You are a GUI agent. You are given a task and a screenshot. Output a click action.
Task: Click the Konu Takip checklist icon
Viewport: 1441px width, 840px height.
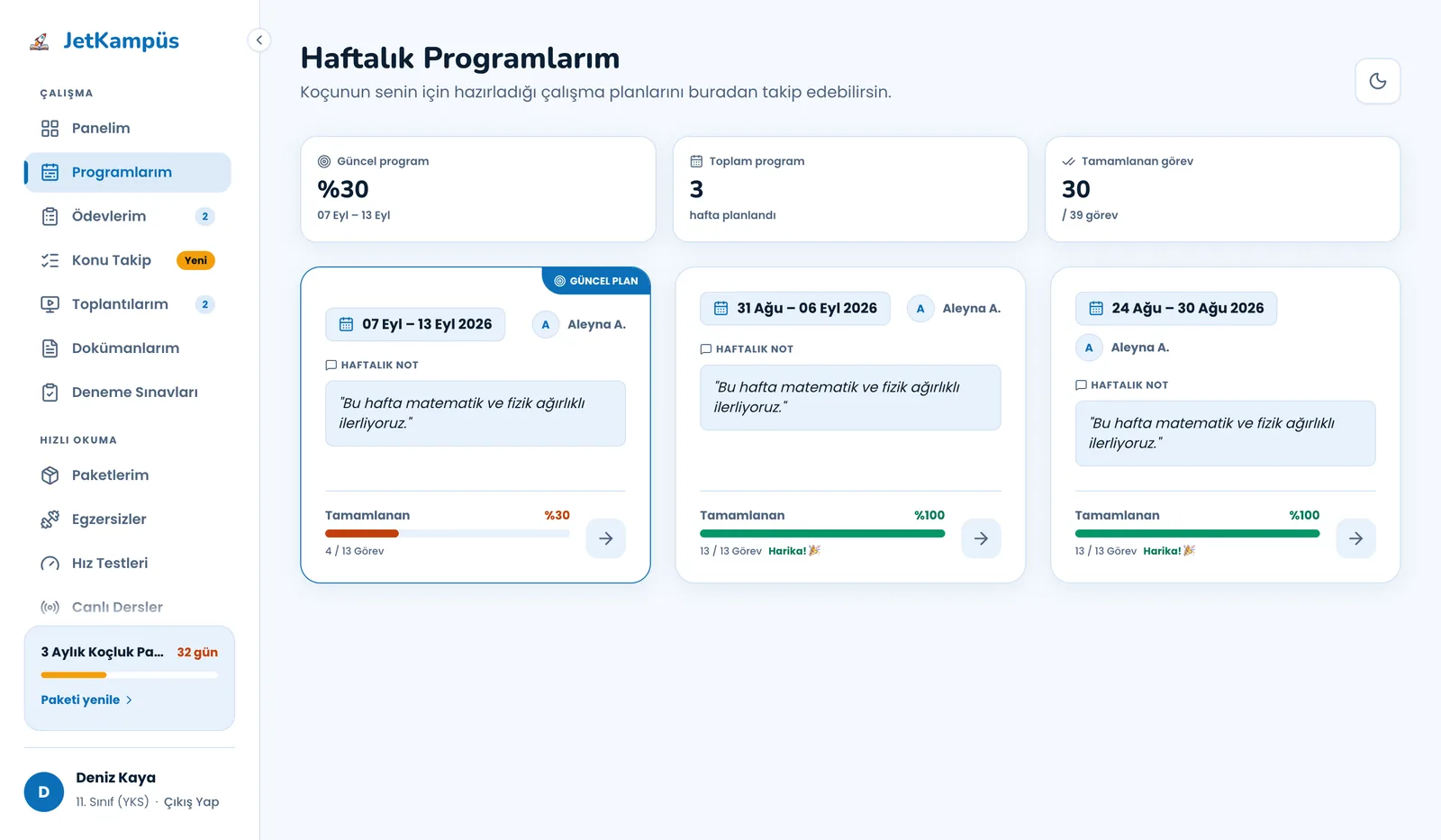tap(50, 260)
